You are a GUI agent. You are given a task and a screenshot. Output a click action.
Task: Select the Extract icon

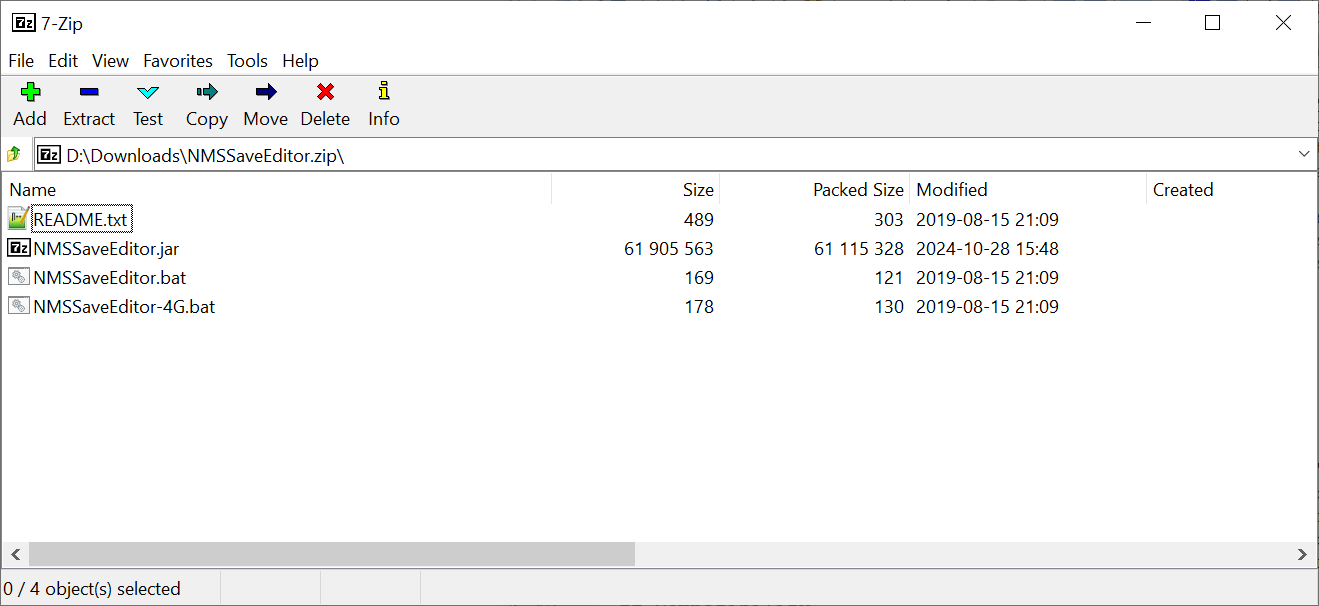[88, 92]
